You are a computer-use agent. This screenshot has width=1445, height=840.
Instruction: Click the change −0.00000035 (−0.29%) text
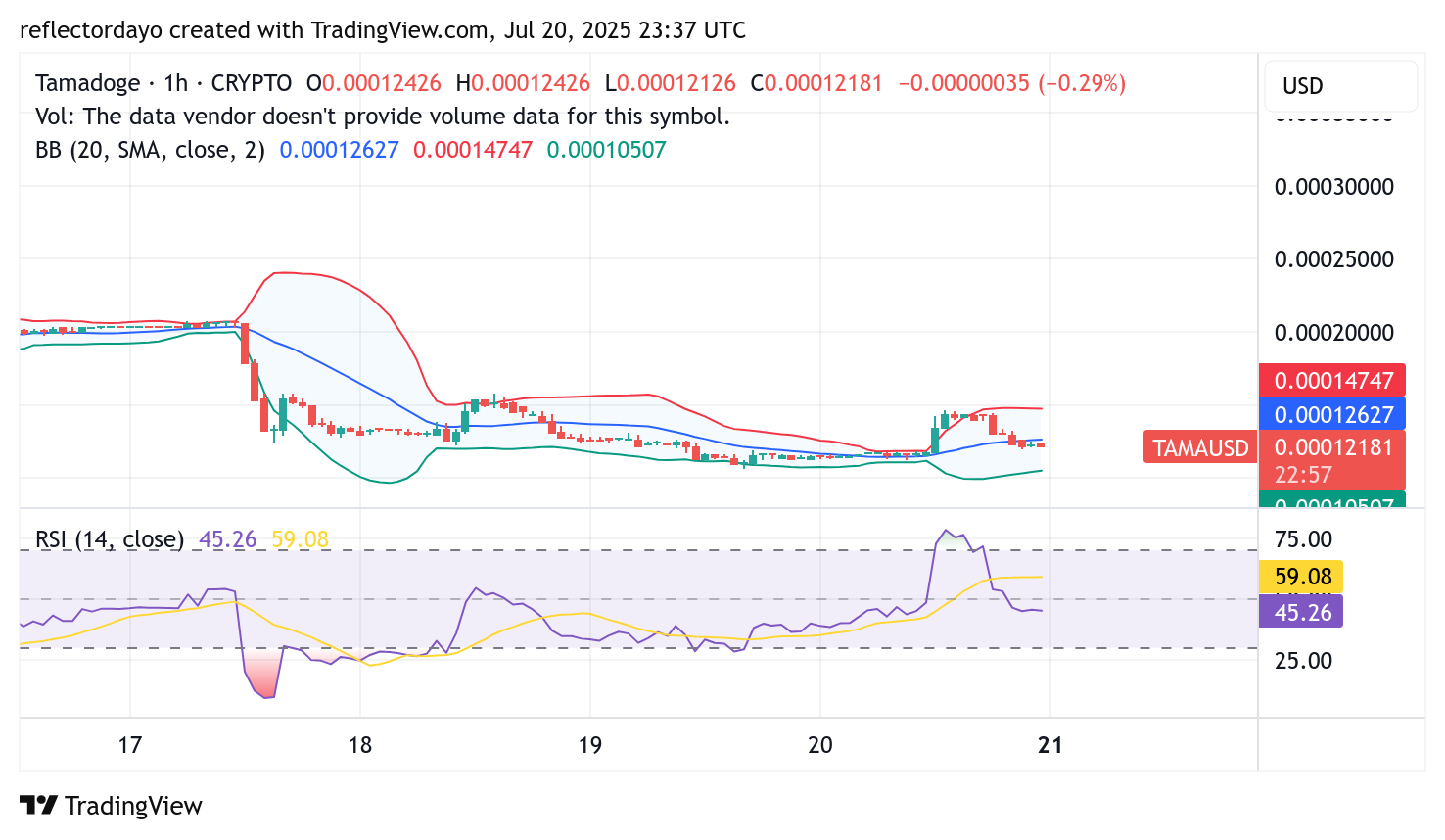(1011, 83)
